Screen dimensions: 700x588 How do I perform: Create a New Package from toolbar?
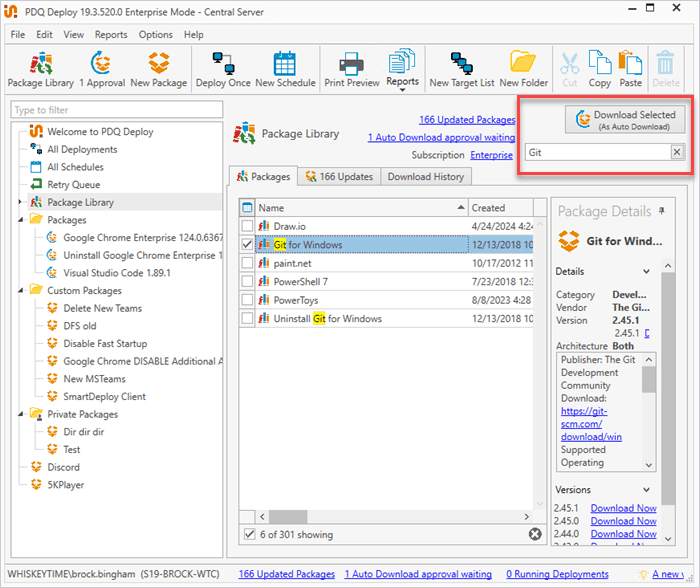tap(158, 70)
